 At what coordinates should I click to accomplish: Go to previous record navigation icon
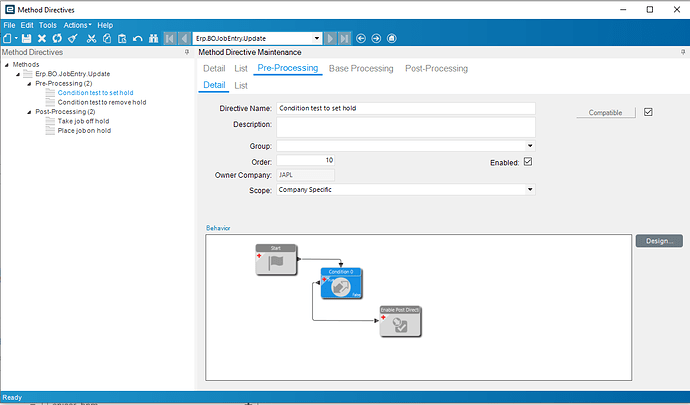click(x=185, y=38)
